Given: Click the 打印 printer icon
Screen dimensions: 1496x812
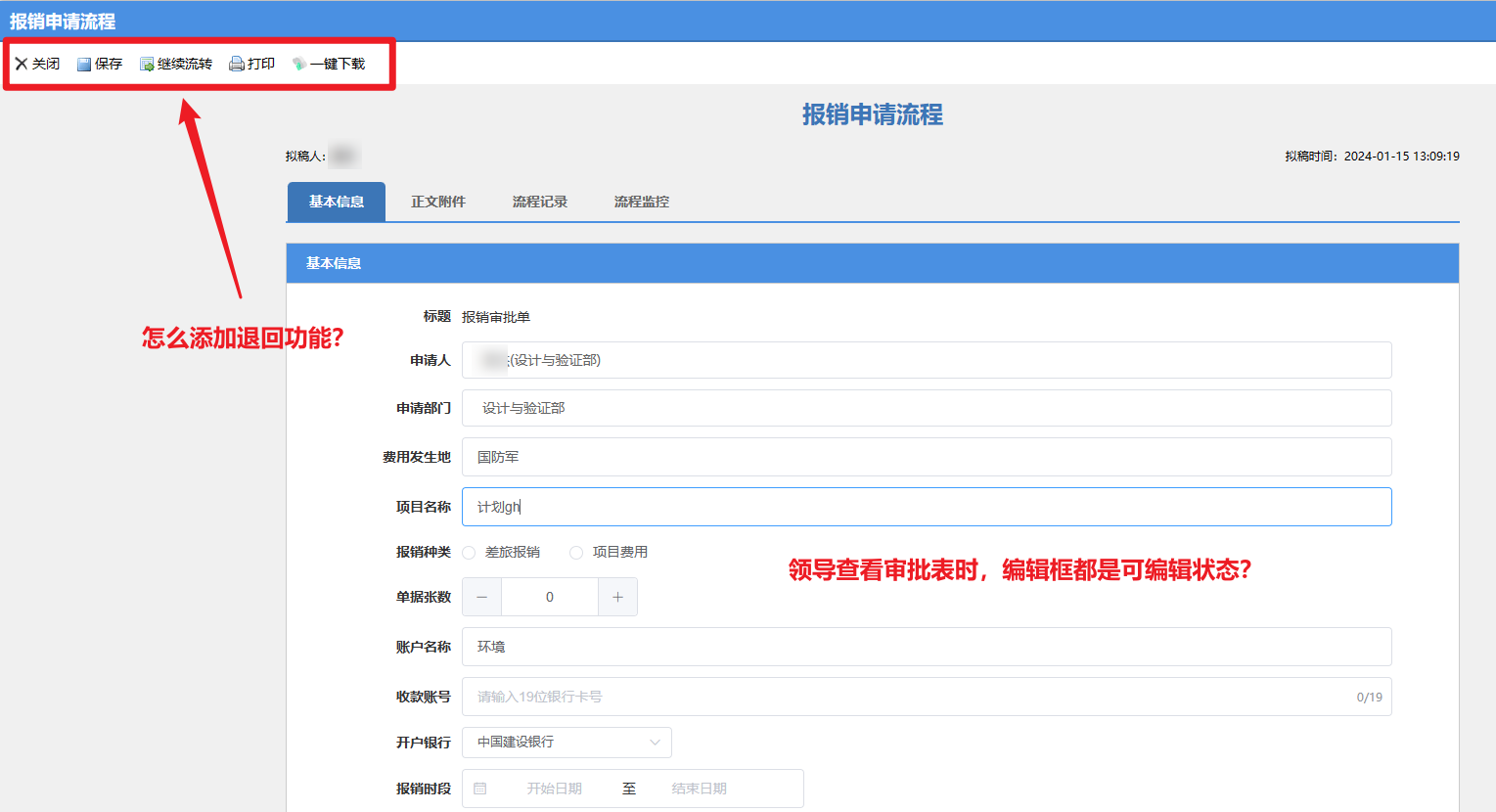Looking at the screenshot, I should pos(237,65).
